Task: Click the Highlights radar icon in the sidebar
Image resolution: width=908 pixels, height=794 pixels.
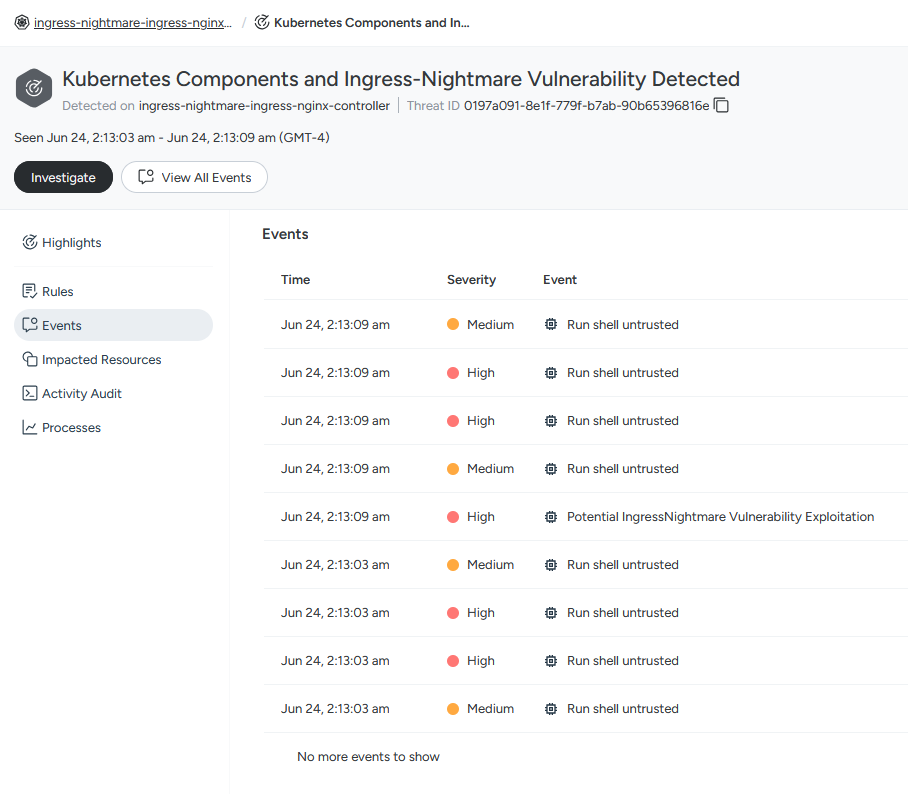Action: pyautogui.click(x=30, y=242)
